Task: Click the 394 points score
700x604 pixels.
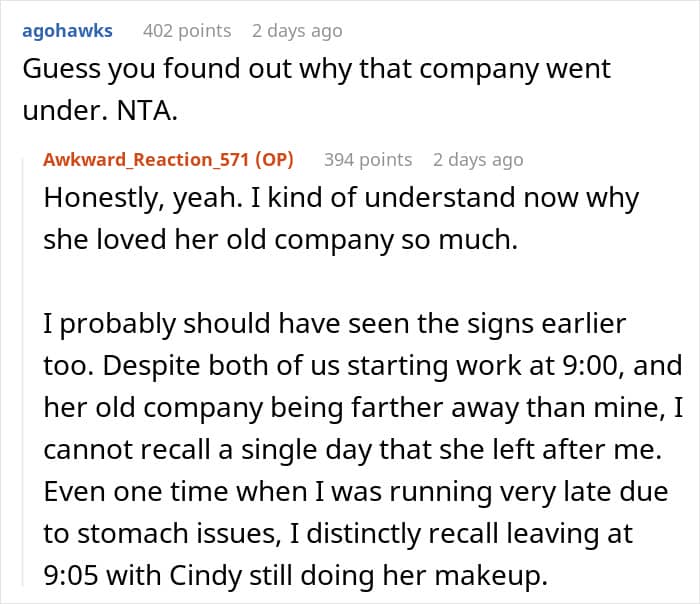Action: pyautogui.click(x=368, y=159)
